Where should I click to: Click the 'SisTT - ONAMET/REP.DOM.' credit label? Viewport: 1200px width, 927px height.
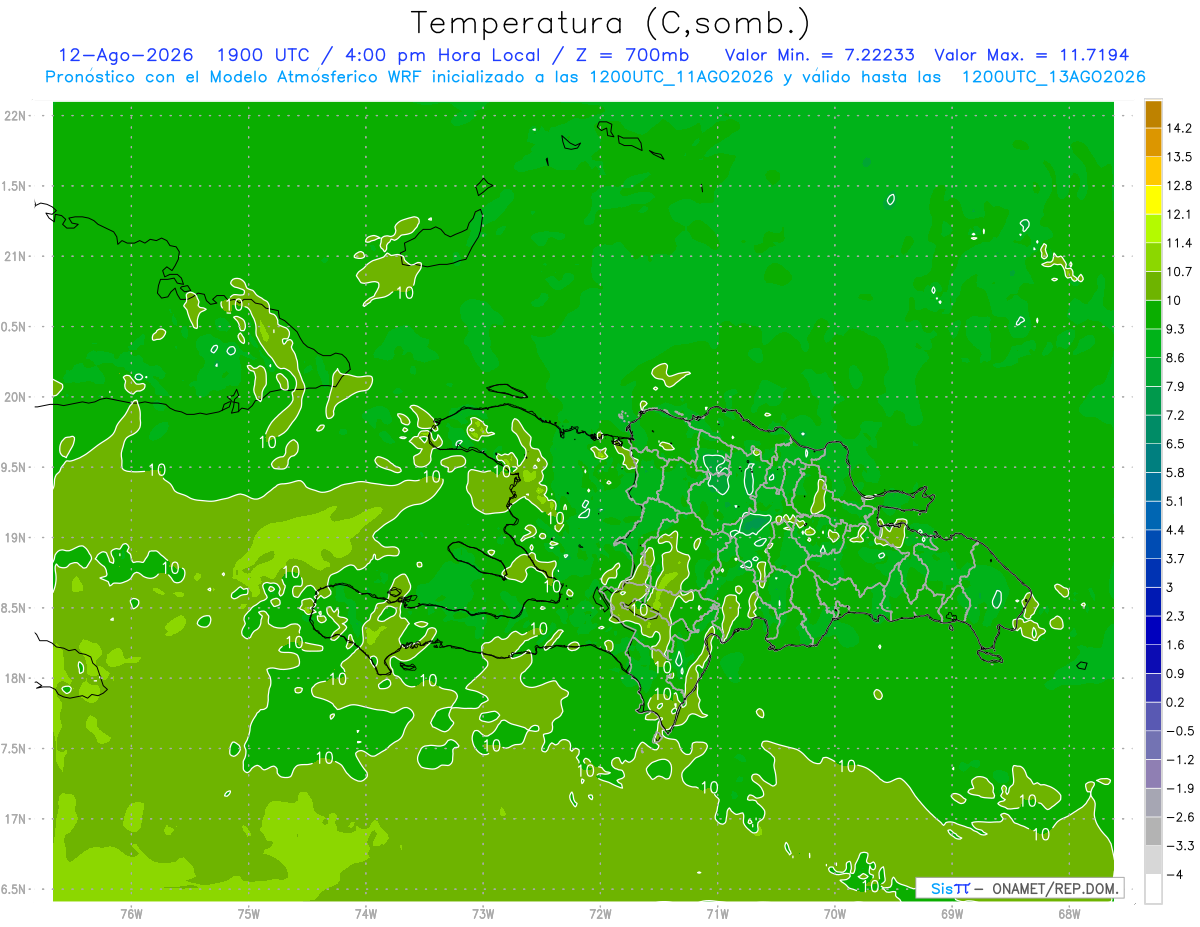coord(1020,888)
